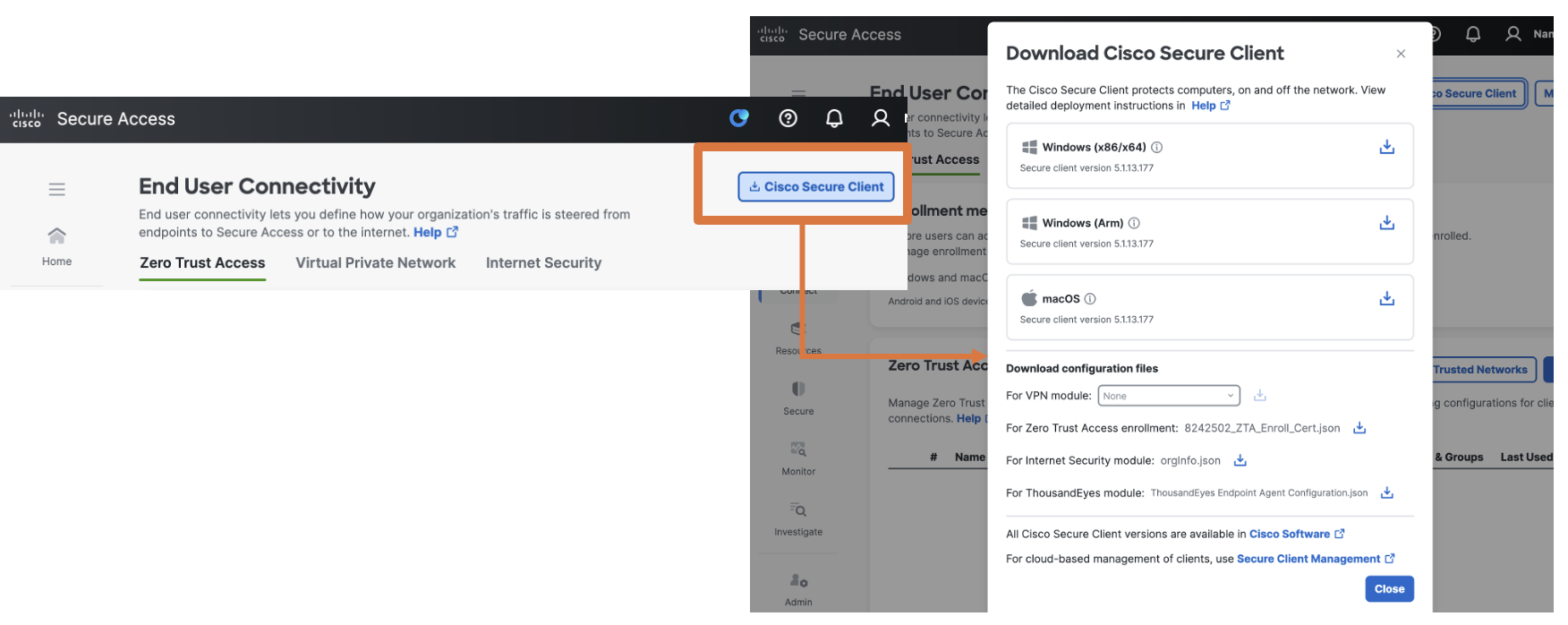Screen dimensions: 1568x625
Task: Open Help link under End User Connectivity description
Action: point(436,232)
